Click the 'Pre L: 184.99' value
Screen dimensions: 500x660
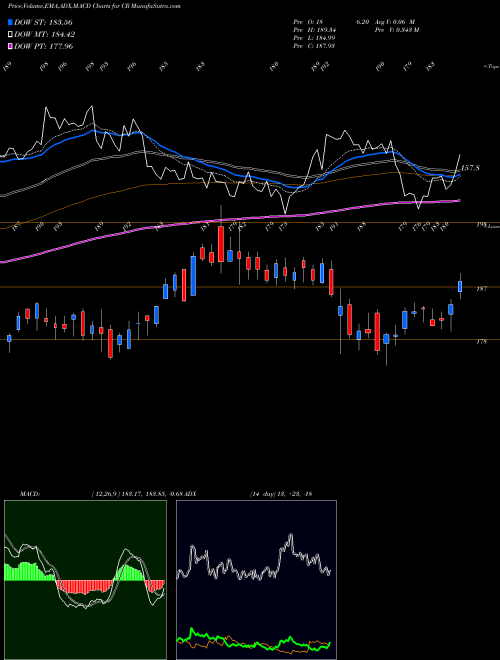coord(314,38)
